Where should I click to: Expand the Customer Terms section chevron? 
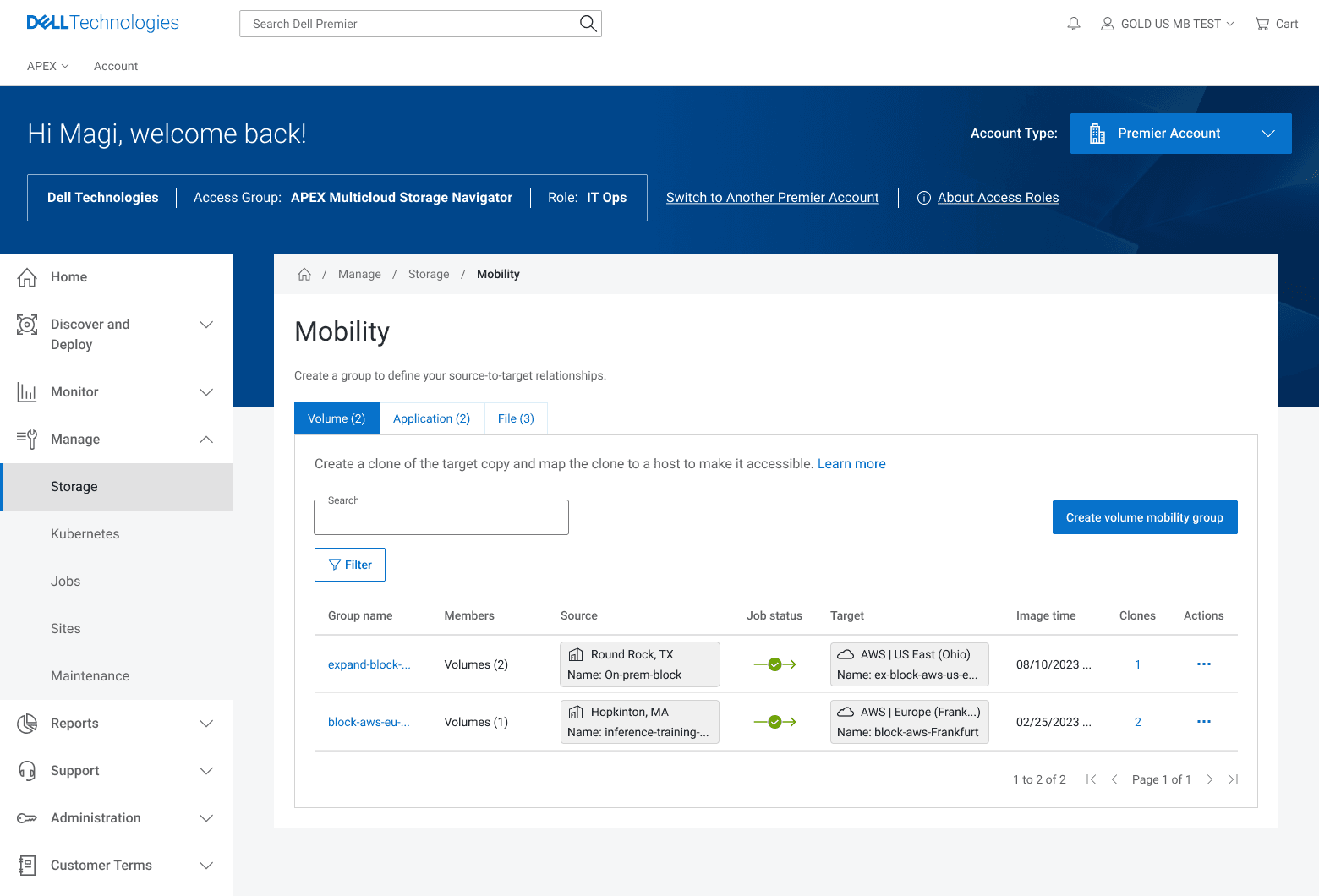(206, 866)
